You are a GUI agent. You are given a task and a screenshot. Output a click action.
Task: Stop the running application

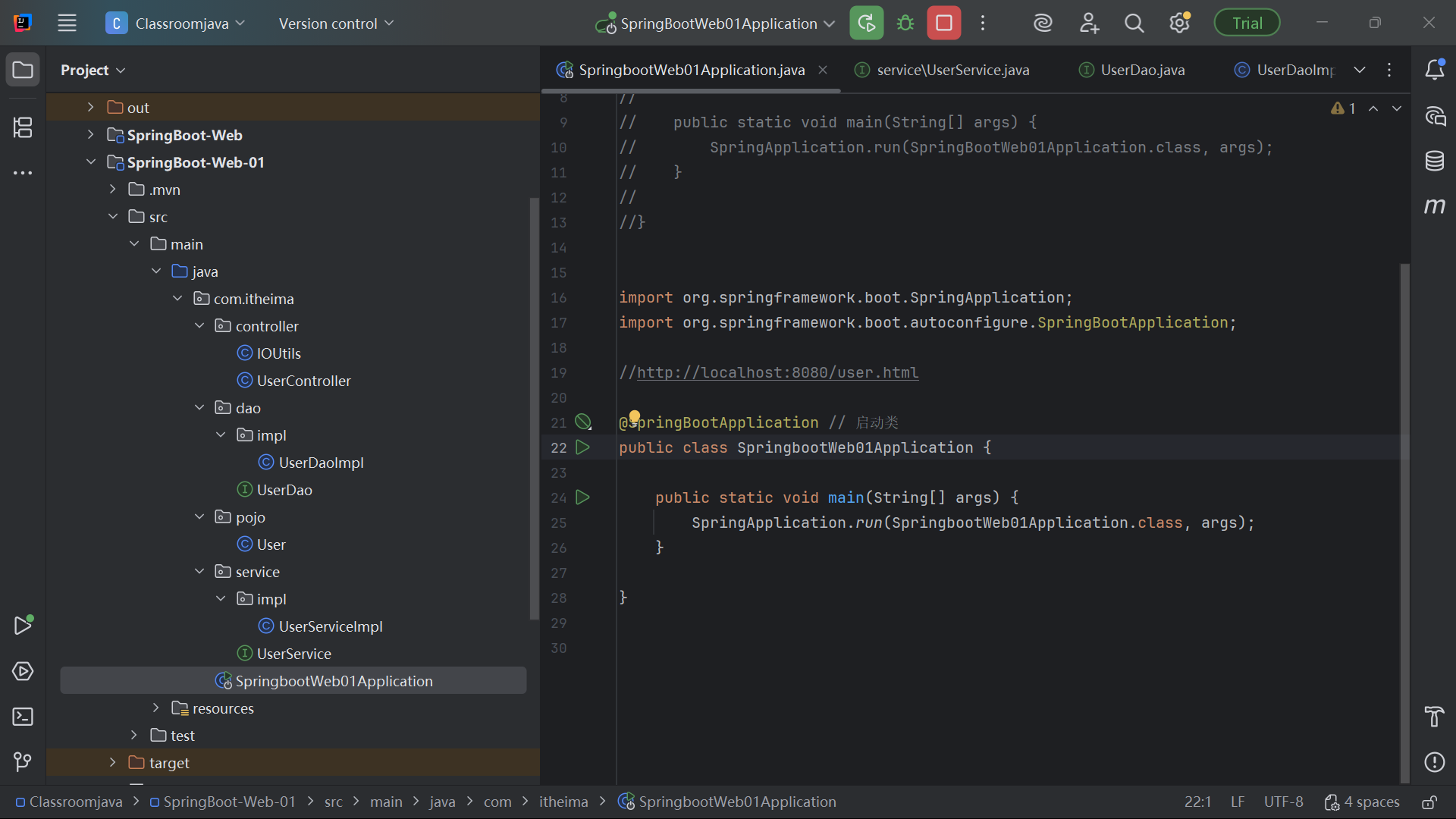[943, 23]
